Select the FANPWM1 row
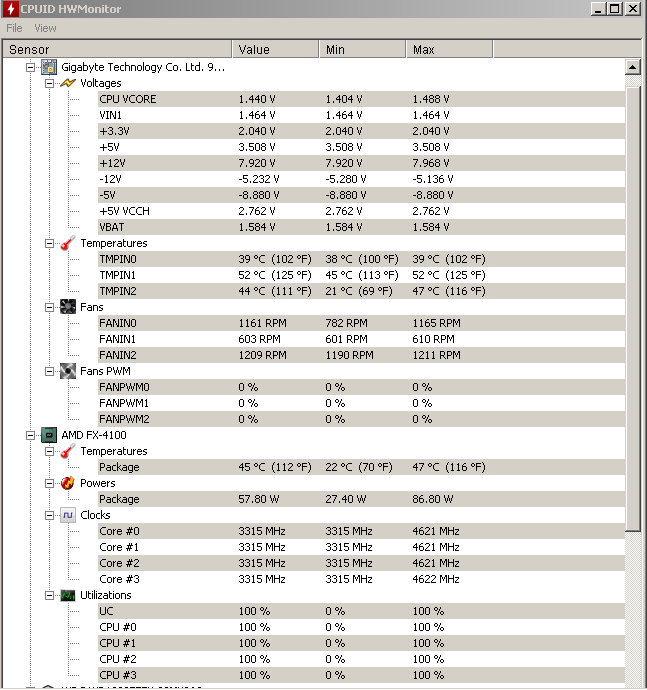 click(x=361, y=403)
